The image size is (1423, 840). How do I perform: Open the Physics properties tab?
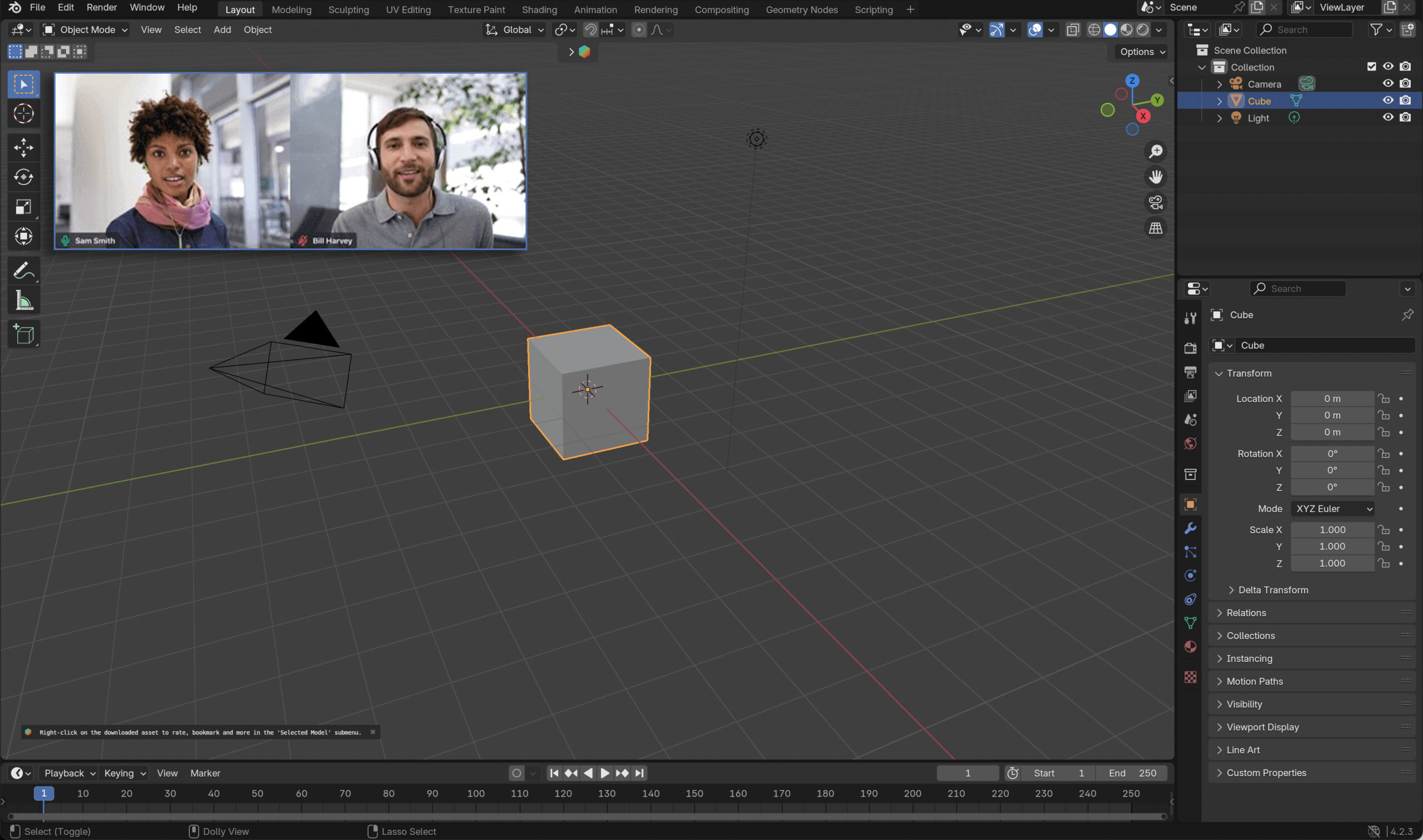click(1190, 576)
